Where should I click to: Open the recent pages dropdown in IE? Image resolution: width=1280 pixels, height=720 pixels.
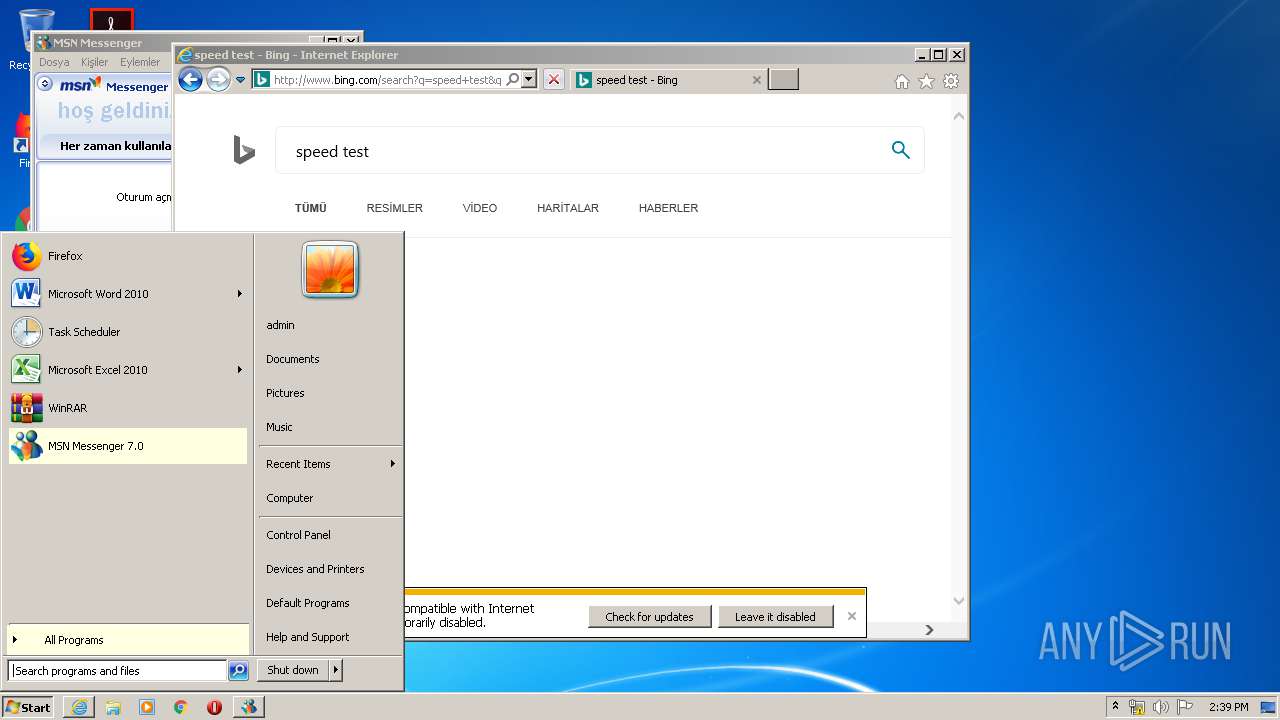click(240, 80)
